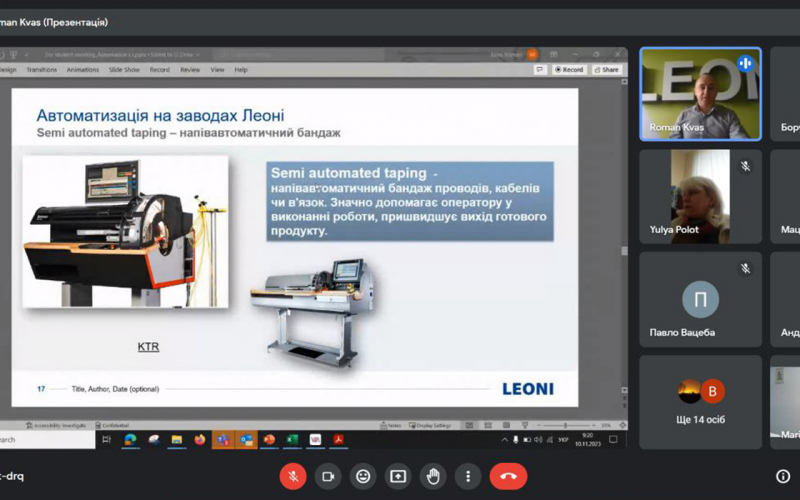
Task: Open the emoji reactions button
Action: point(363,477)
